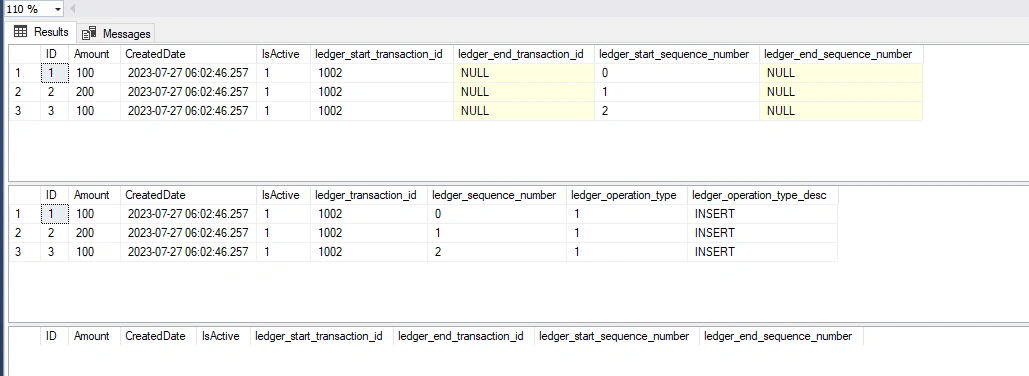
Task: Select ledger_sequence_number value 2 in middle grid
Action: [497, 252]
